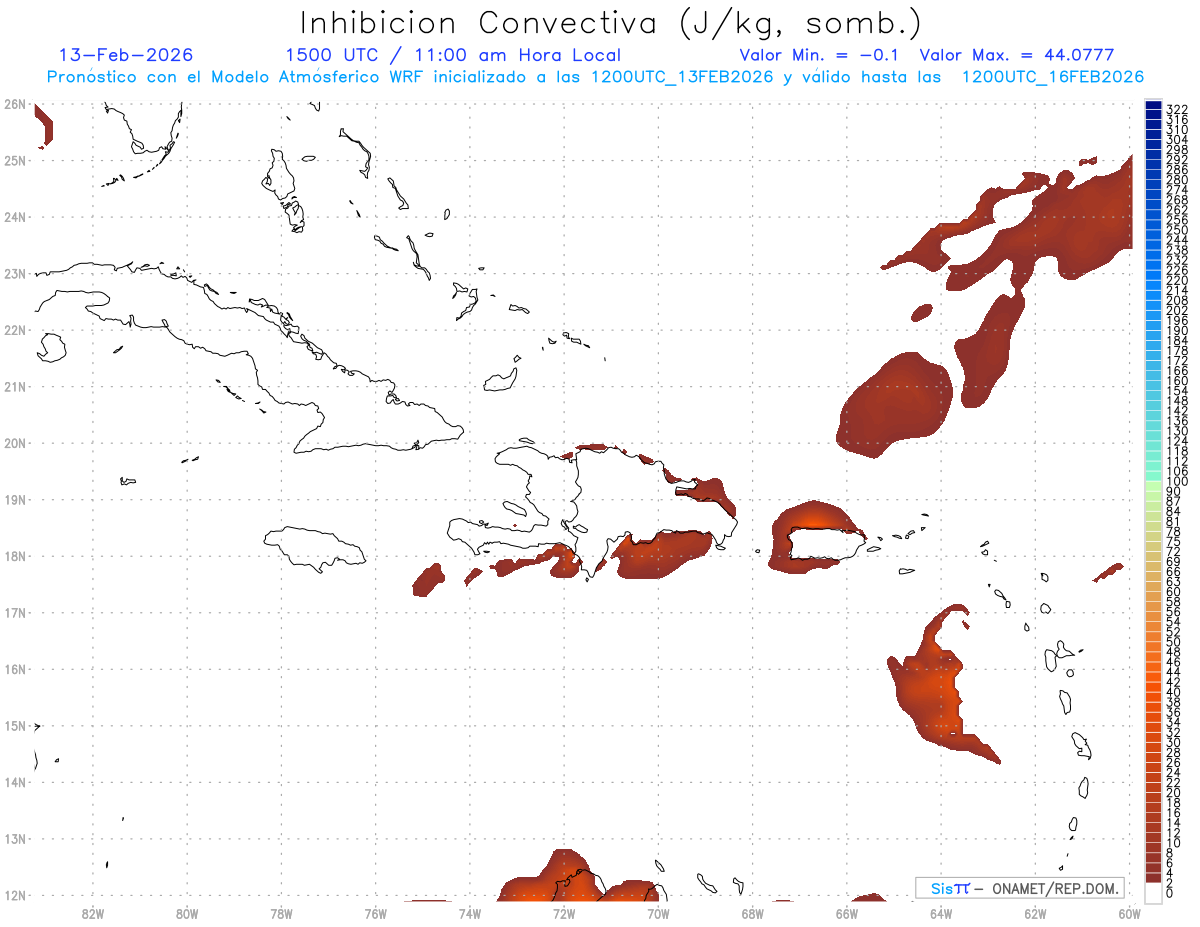Click the dark red swatch labeled 2
The height and width of the screenshot is (927, 1200).
pyautogui.click(x=1153, y=879)
